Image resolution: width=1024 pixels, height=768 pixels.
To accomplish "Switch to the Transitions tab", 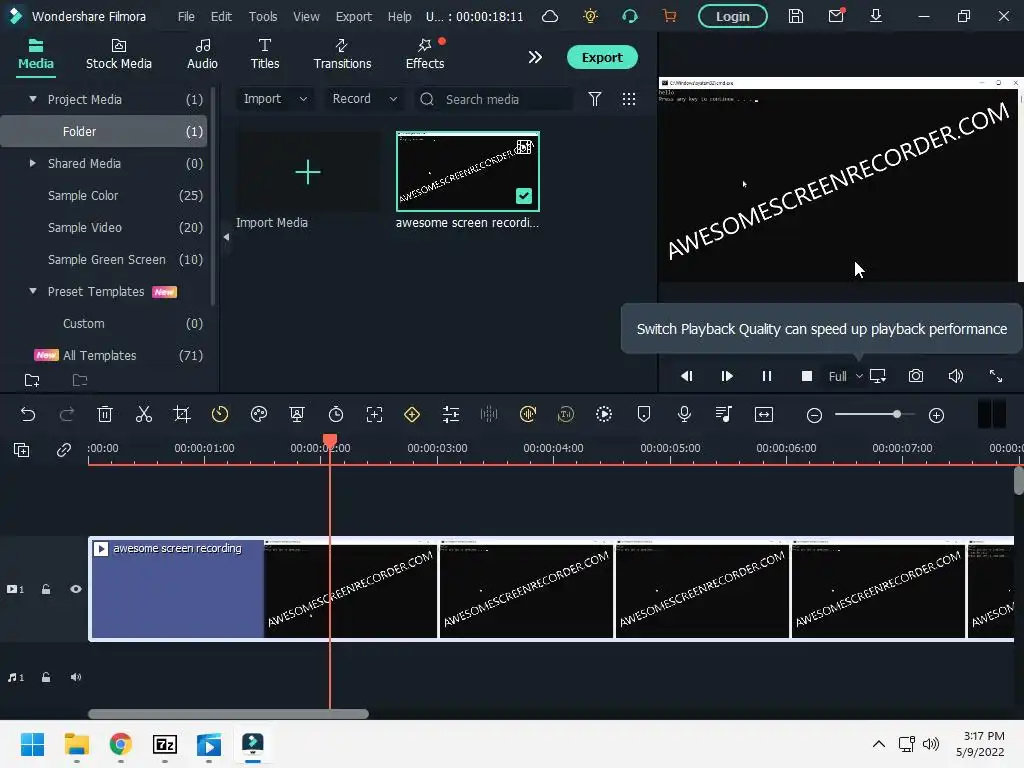I will pos(342,54).
